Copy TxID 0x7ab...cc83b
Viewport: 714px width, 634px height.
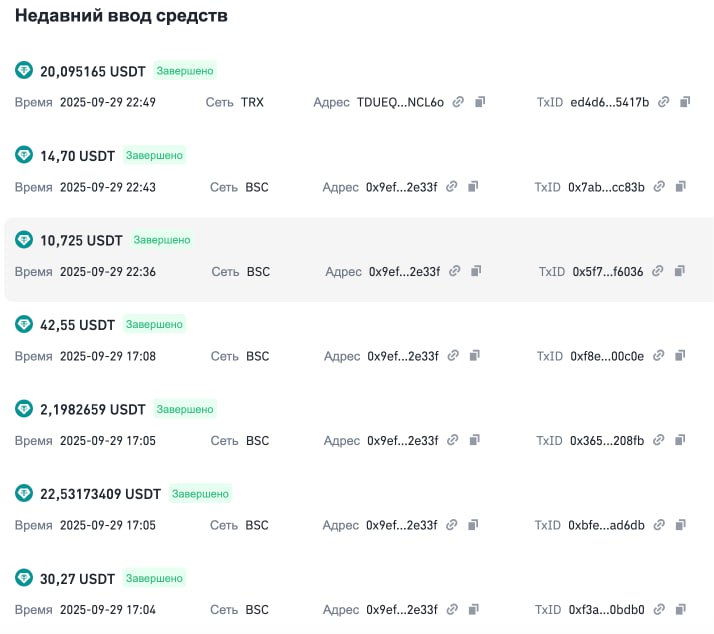680,187
